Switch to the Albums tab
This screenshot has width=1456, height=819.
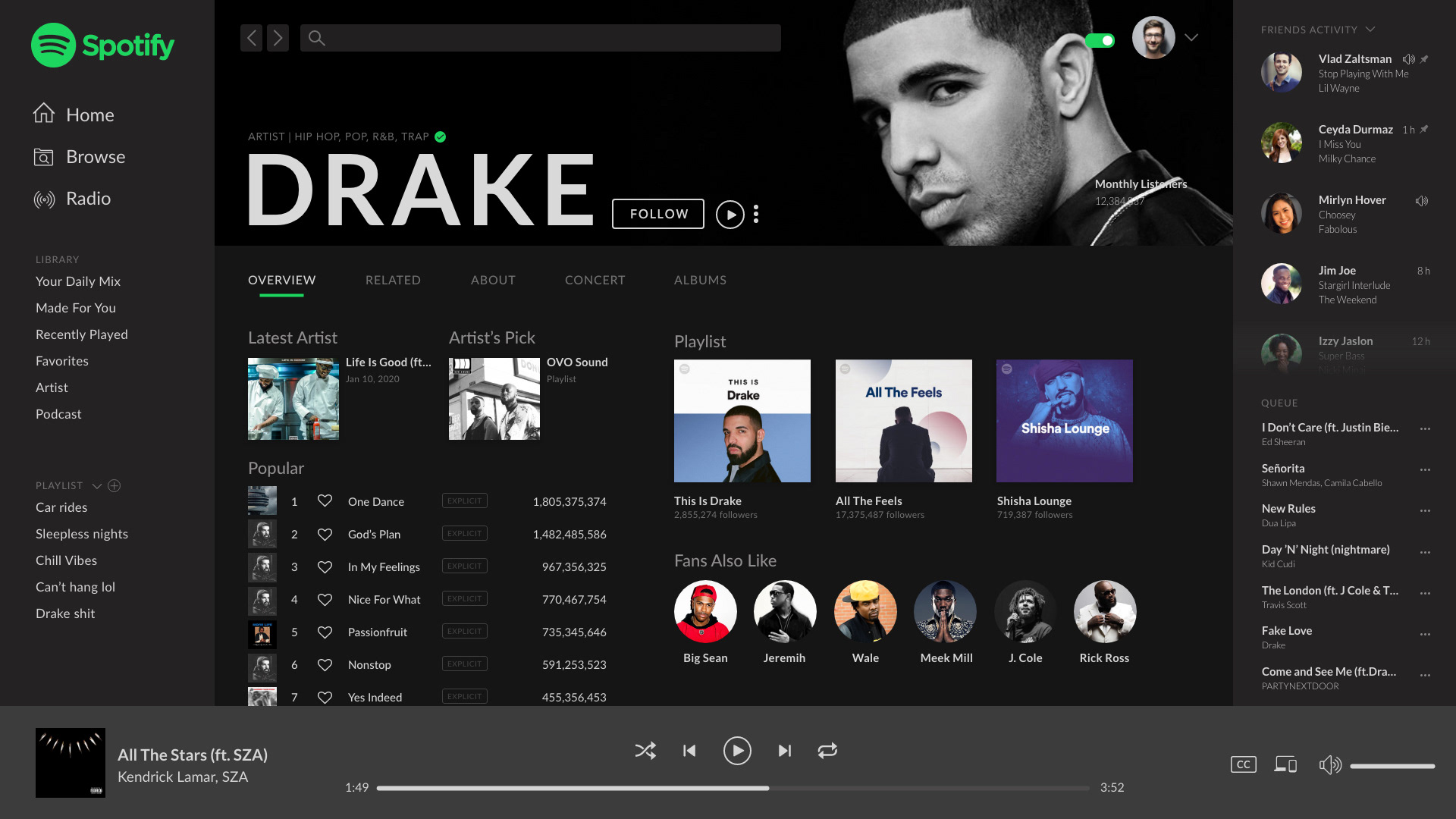click(700, 280)
